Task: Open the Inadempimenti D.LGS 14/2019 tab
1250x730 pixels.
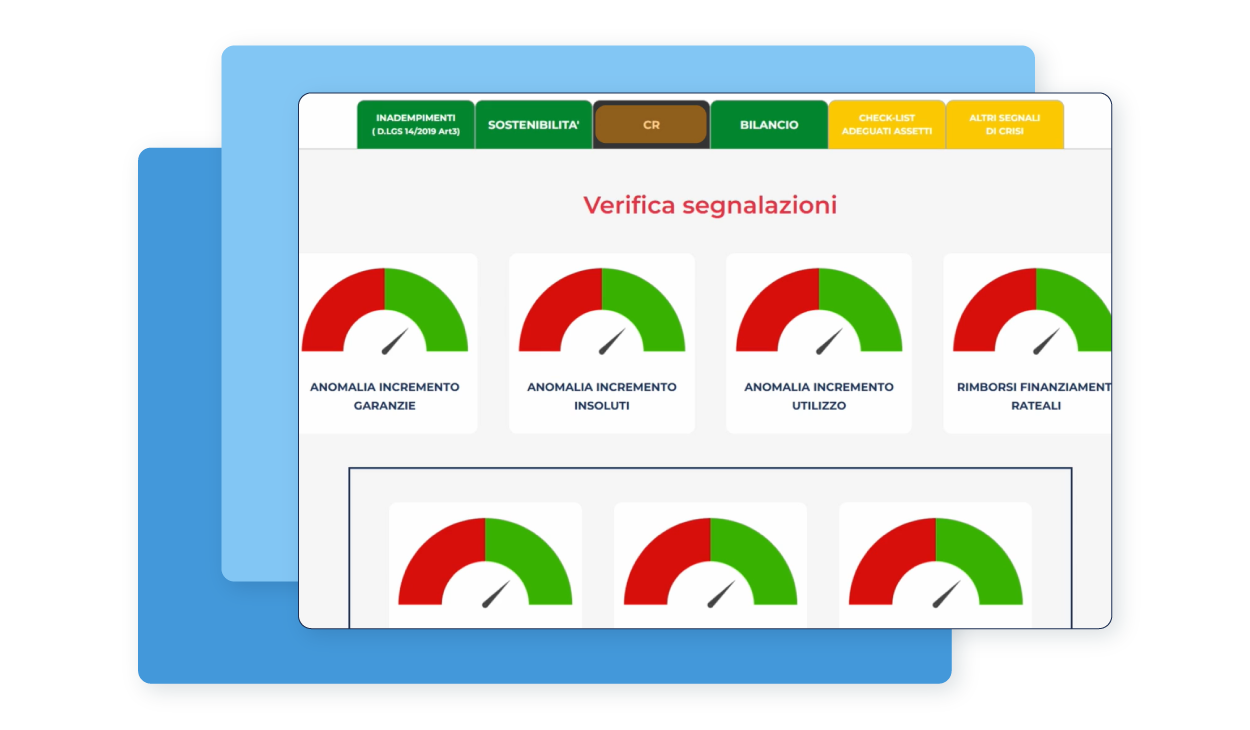Action: coord(416,125)
